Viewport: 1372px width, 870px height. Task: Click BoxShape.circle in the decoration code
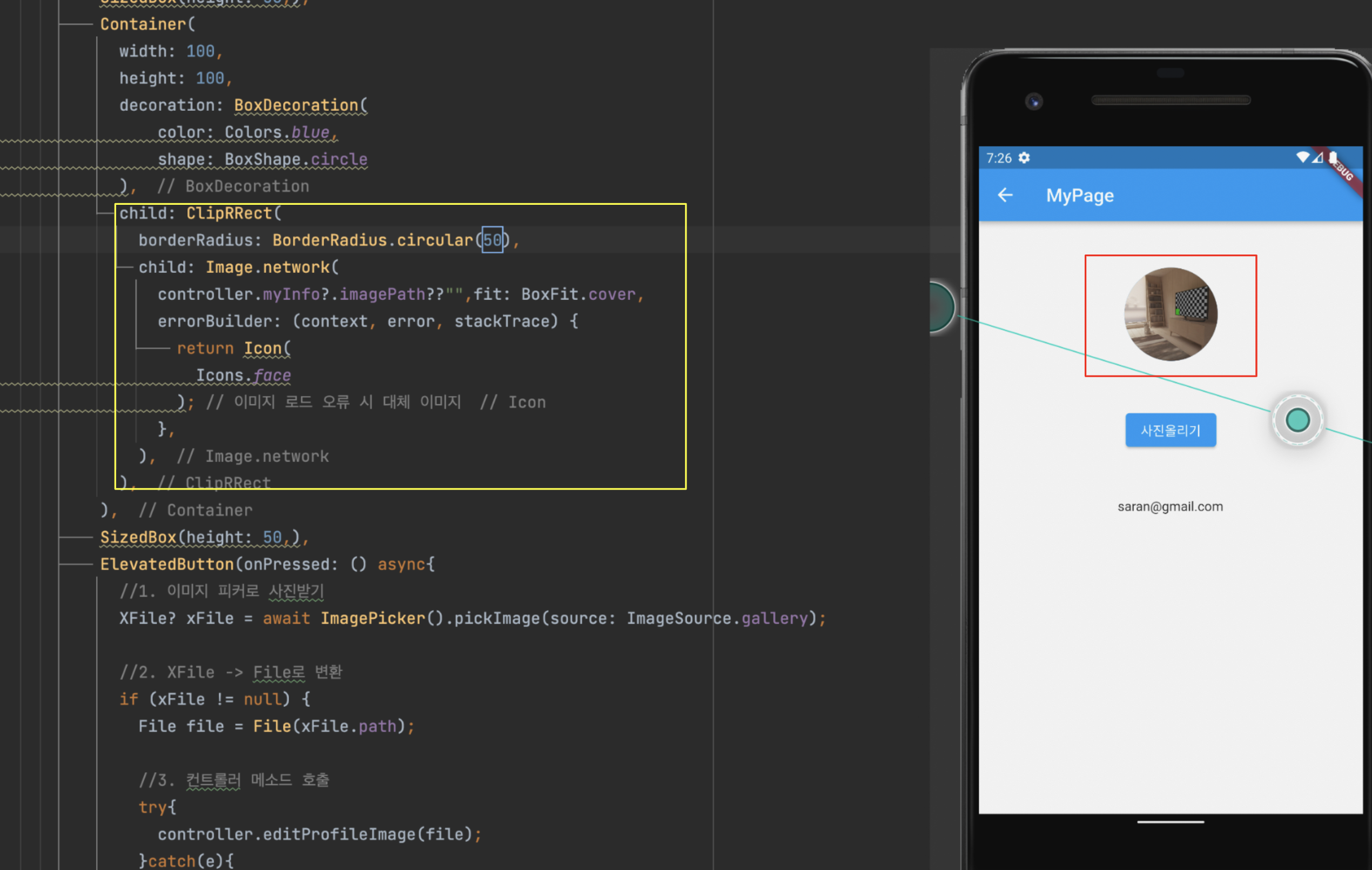(295, 159)
